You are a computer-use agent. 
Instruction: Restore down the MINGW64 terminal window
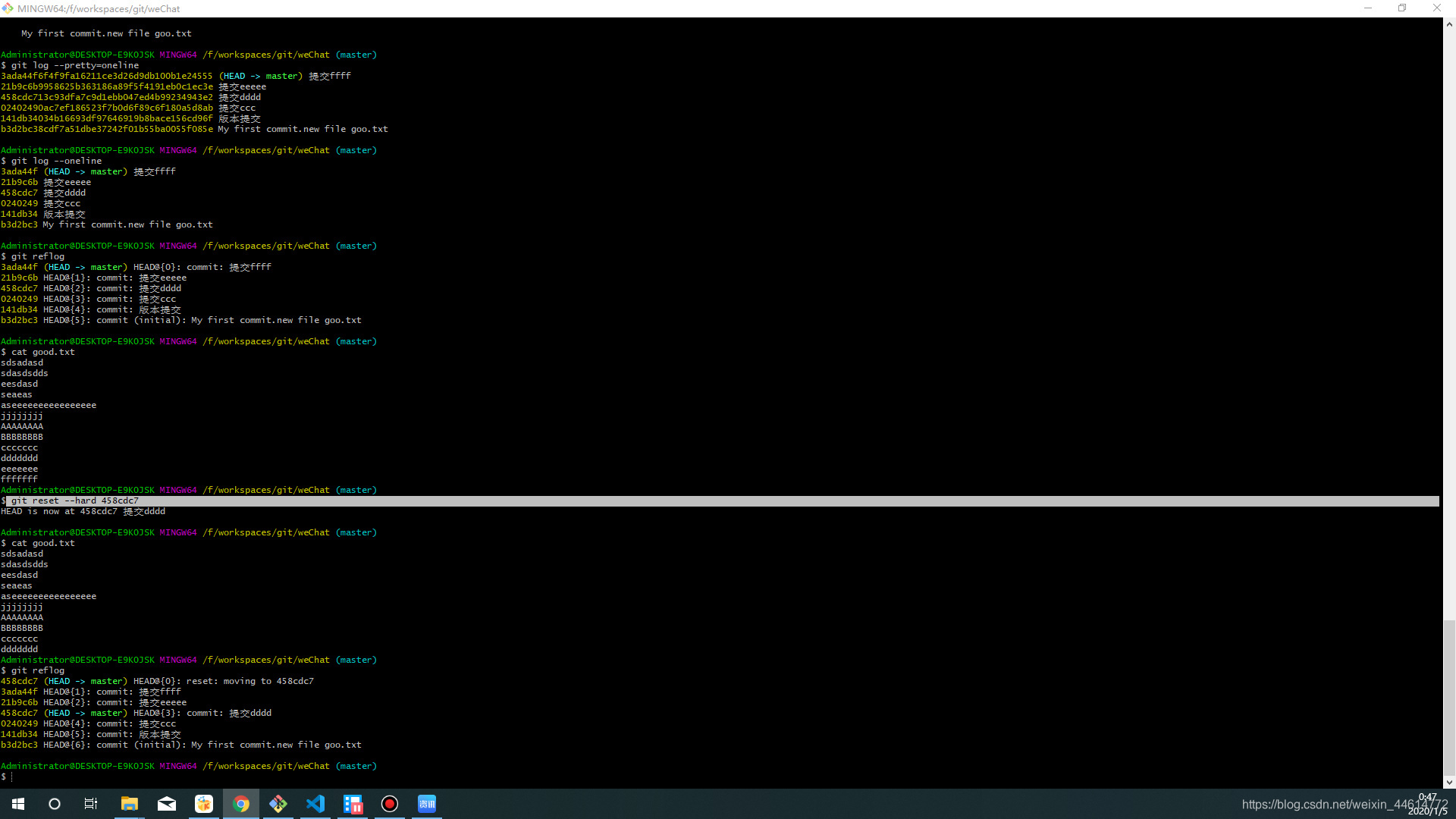click(x=1402, y=8)
